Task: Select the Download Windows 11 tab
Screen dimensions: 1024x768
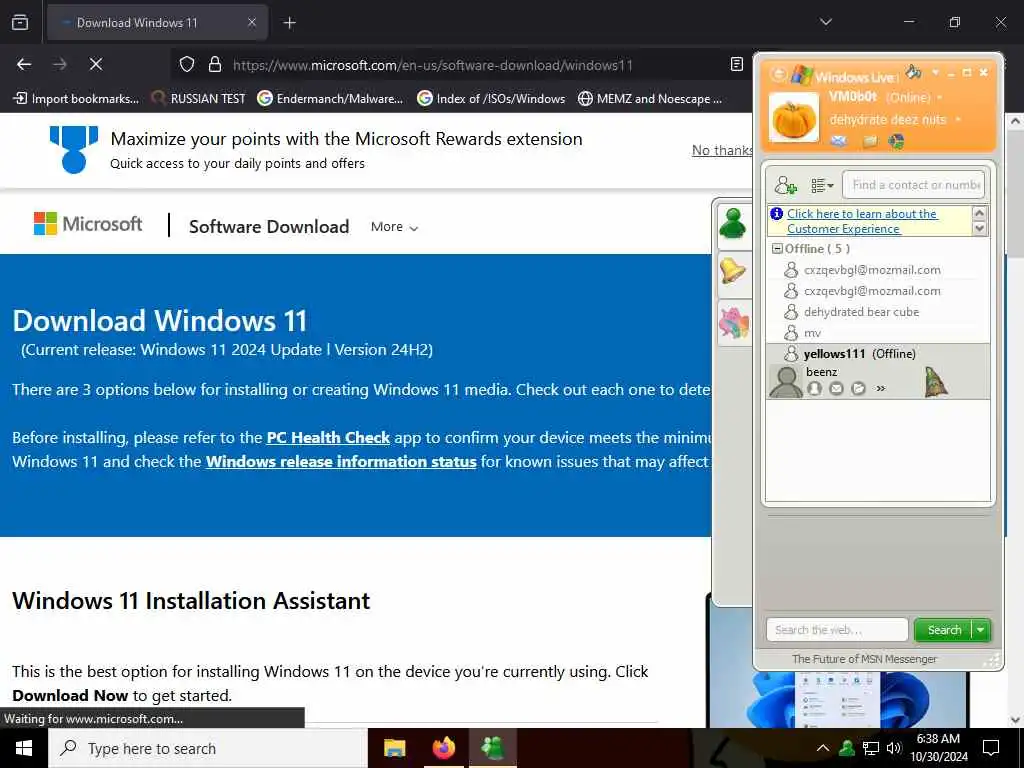Action: 157,22
